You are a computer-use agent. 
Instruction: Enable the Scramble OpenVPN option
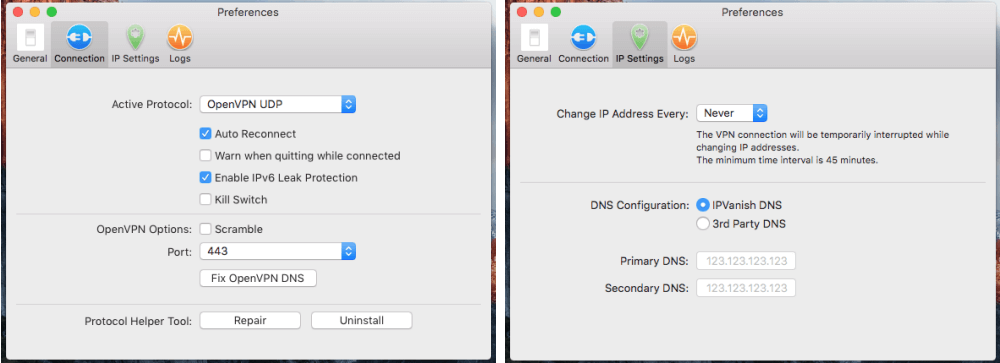[x=205, y=229]
